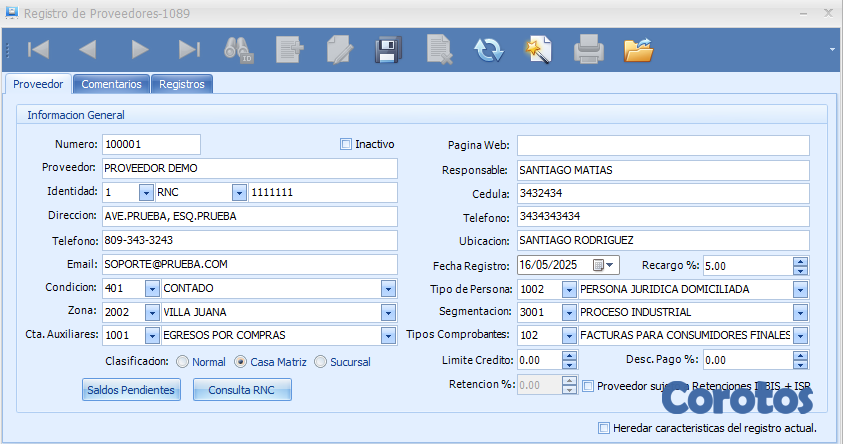Go to the previous record

[88, 49]
